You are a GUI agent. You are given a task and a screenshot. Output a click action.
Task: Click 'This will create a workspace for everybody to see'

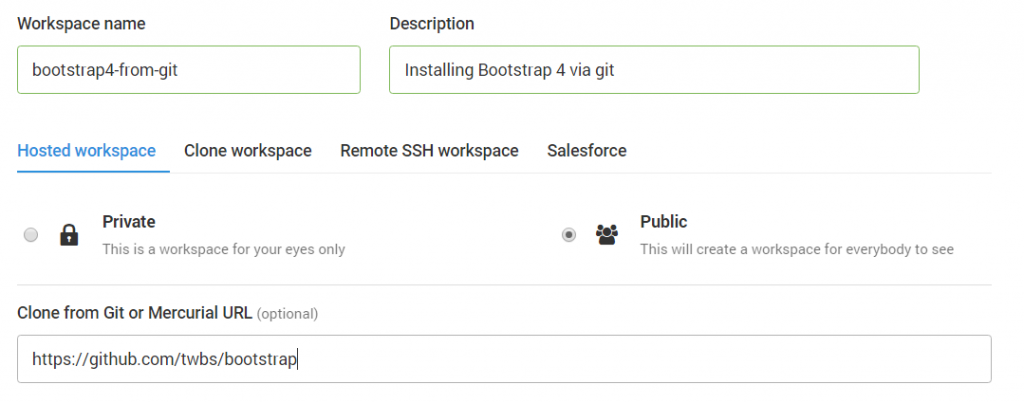(x=797, y=249)
